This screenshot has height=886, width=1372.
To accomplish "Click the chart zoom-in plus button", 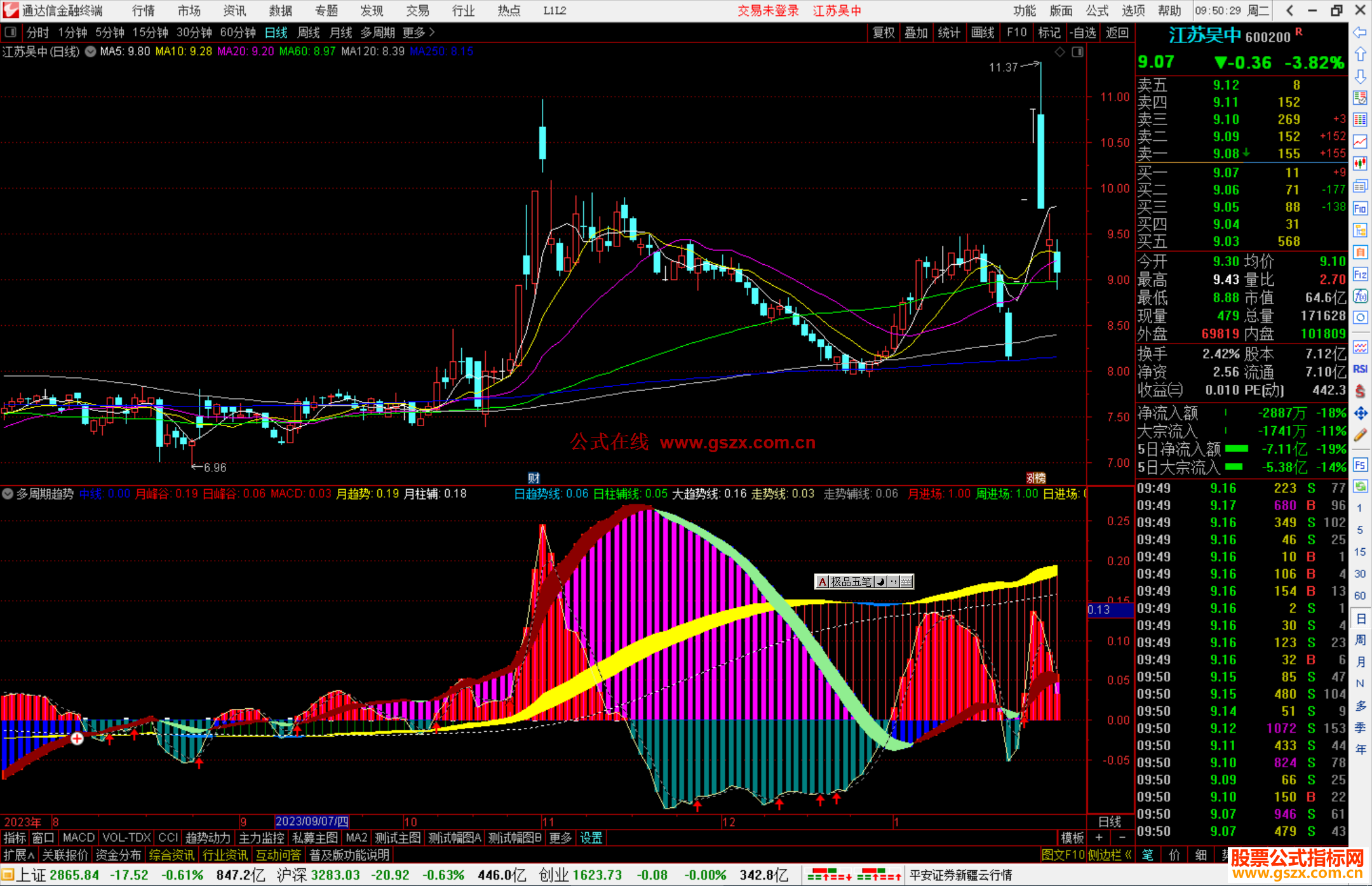I will tap(1099, 838).
